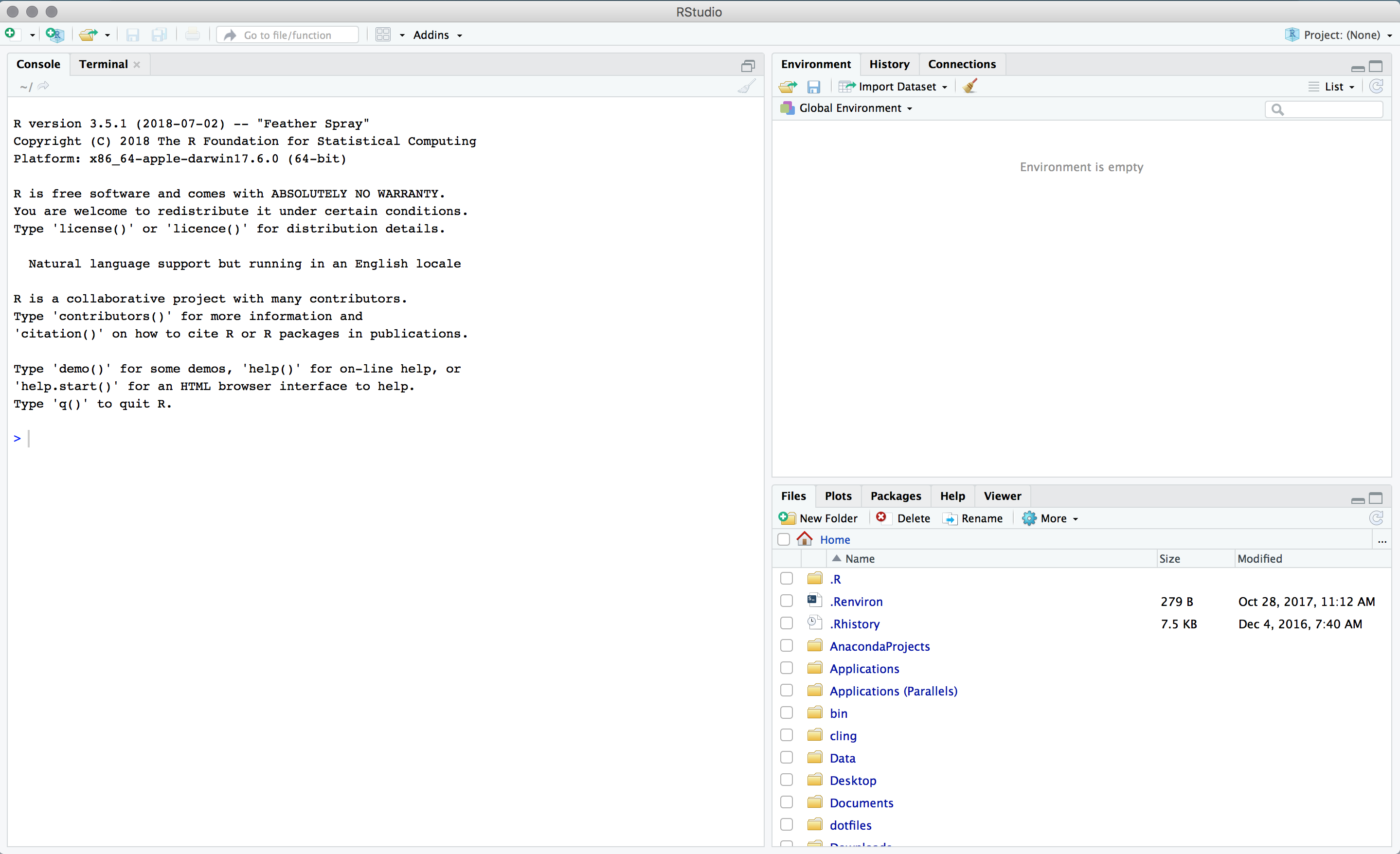Toggle the select-all files checkbox
The width and height of the screenshot is (1400, 854).
click(784, 540)
